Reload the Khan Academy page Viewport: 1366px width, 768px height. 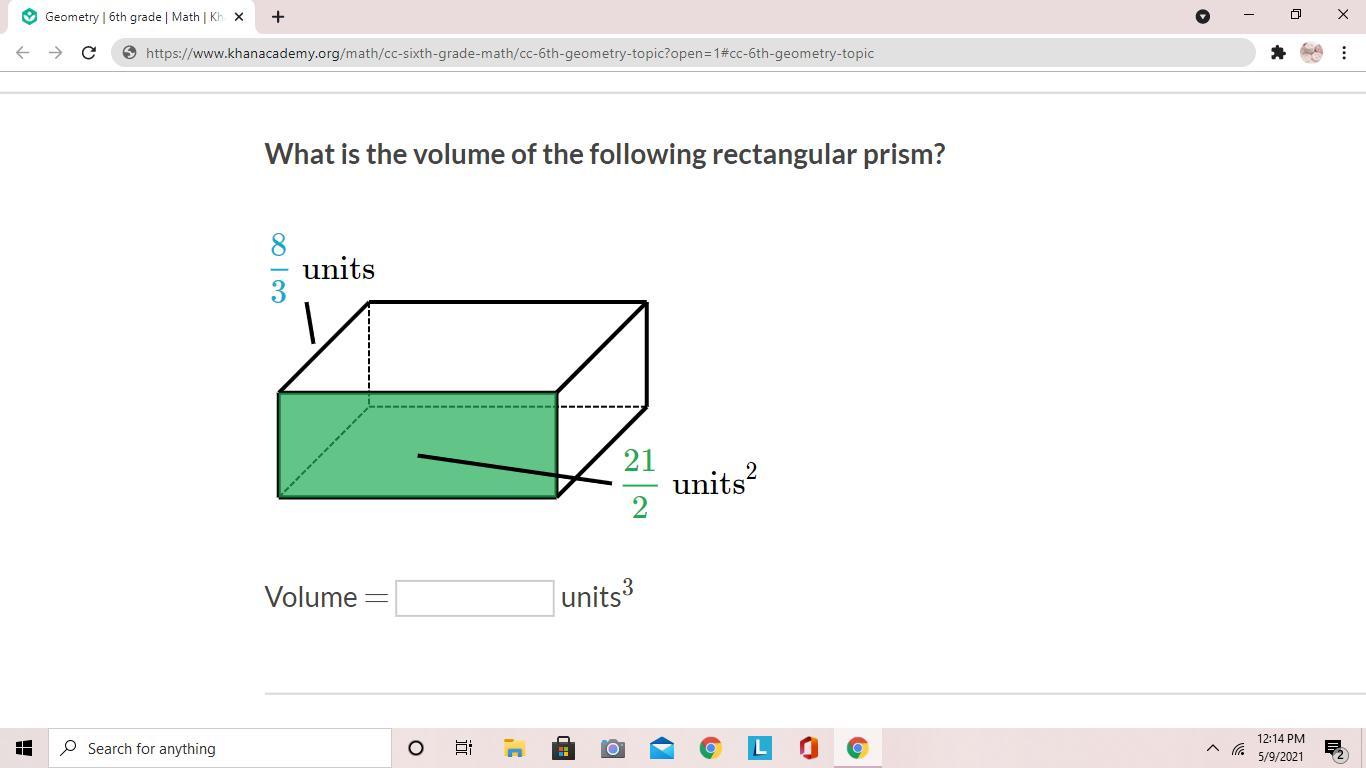[88, 53]
